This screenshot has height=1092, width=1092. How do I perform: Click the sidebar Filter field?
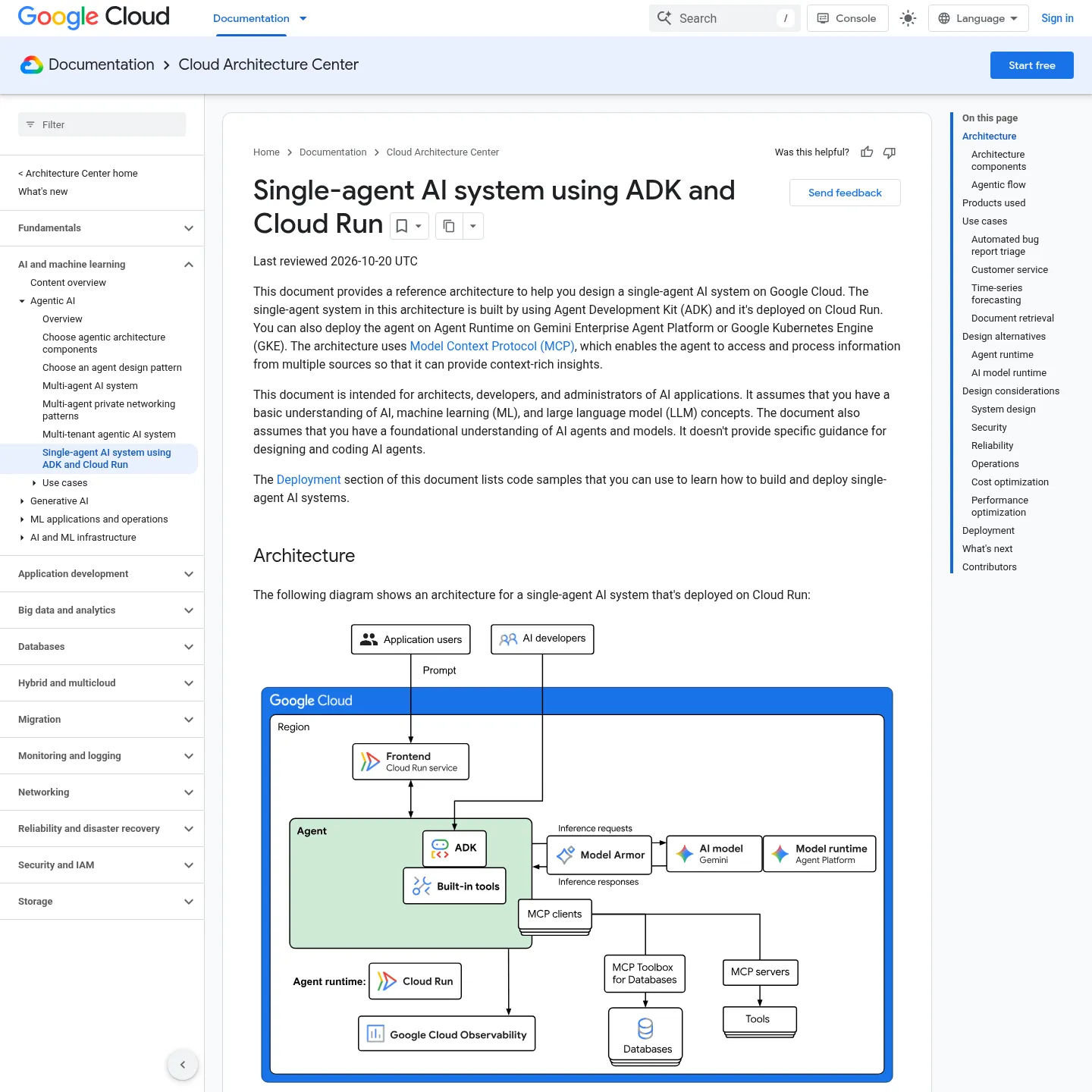102,124
